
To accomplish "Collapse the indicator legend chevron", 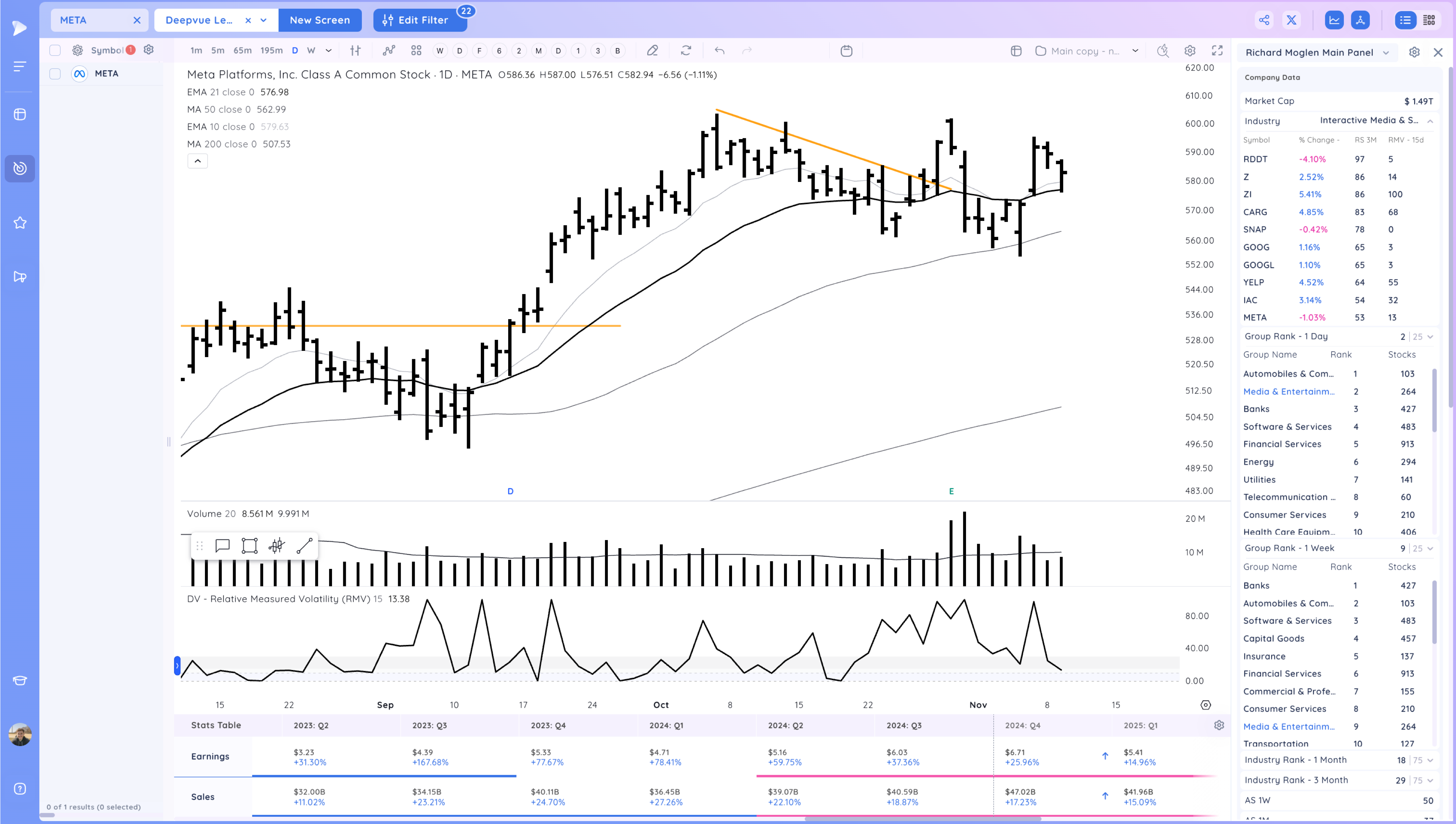I will 198,161.
